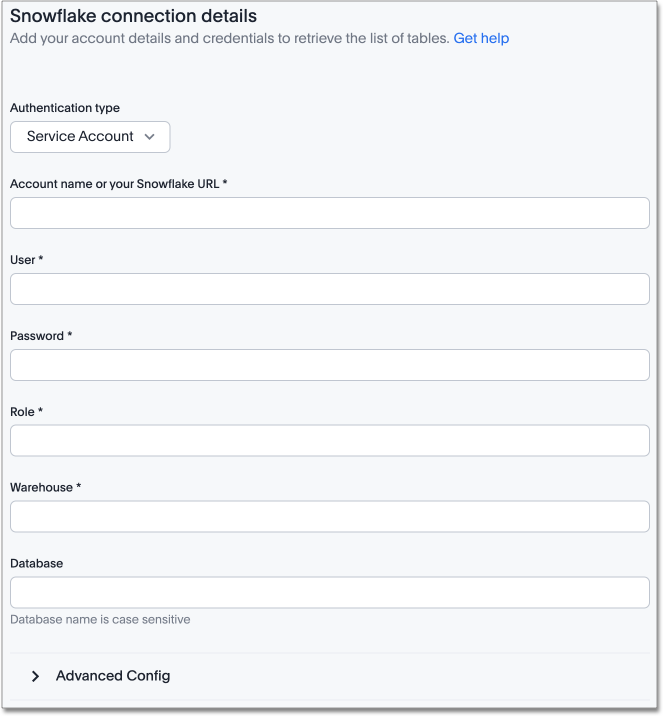The width and height of the screenshot is (663, 716).
Task: Click the Warehouse field label
Action: click(x=45, y=488)
